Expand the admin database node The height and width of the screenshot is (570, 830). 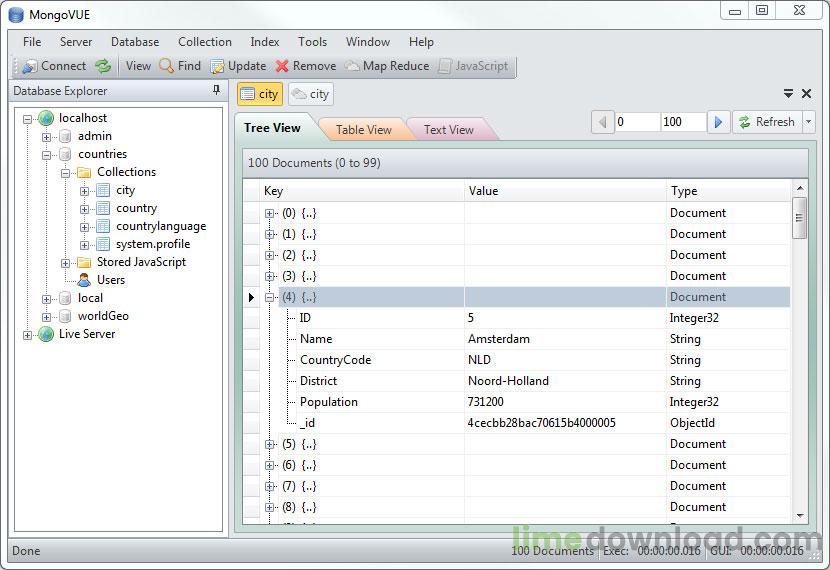(x=47, y=137)
